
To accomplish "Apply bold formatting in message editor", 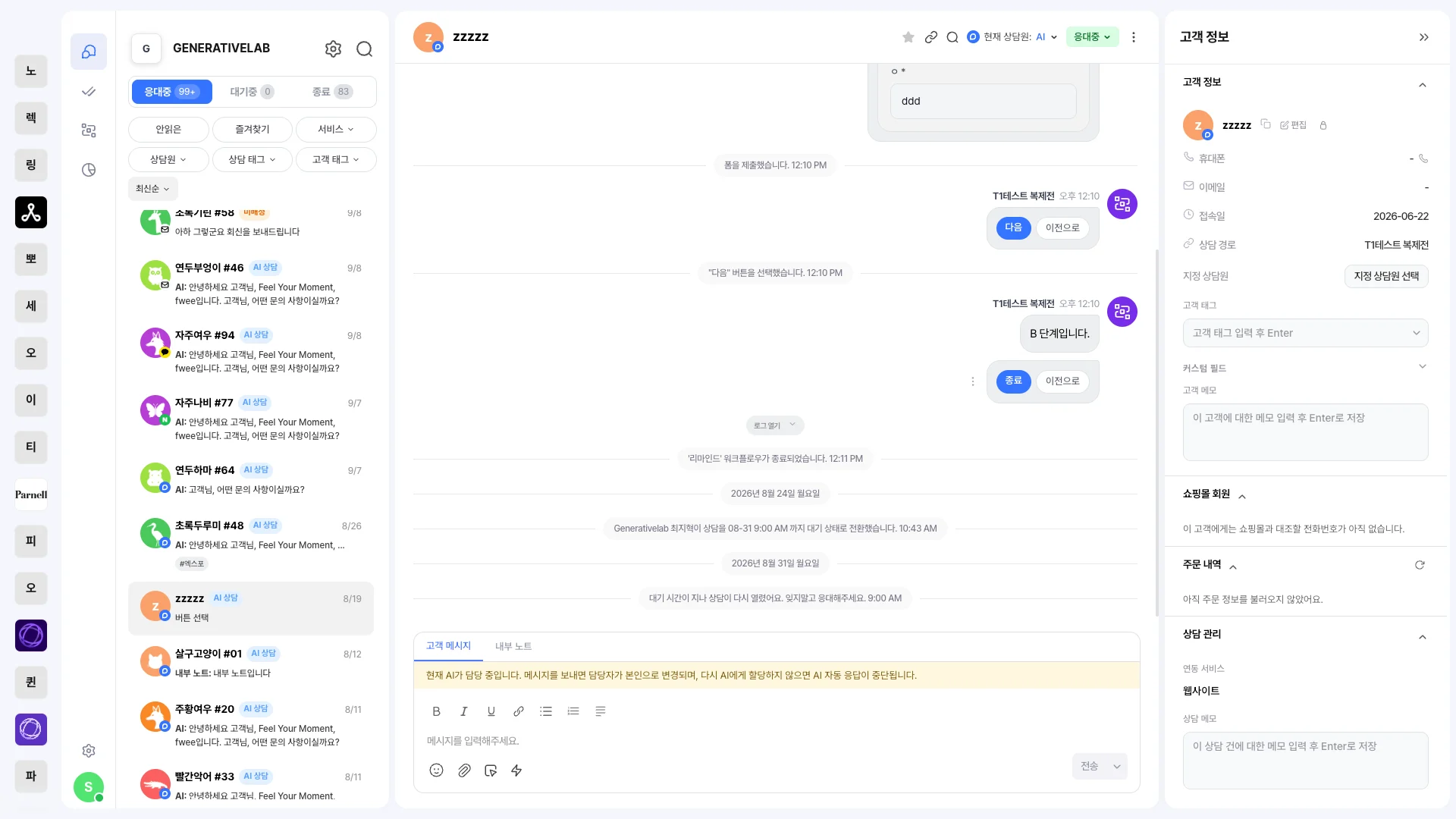I will (436, 711).
